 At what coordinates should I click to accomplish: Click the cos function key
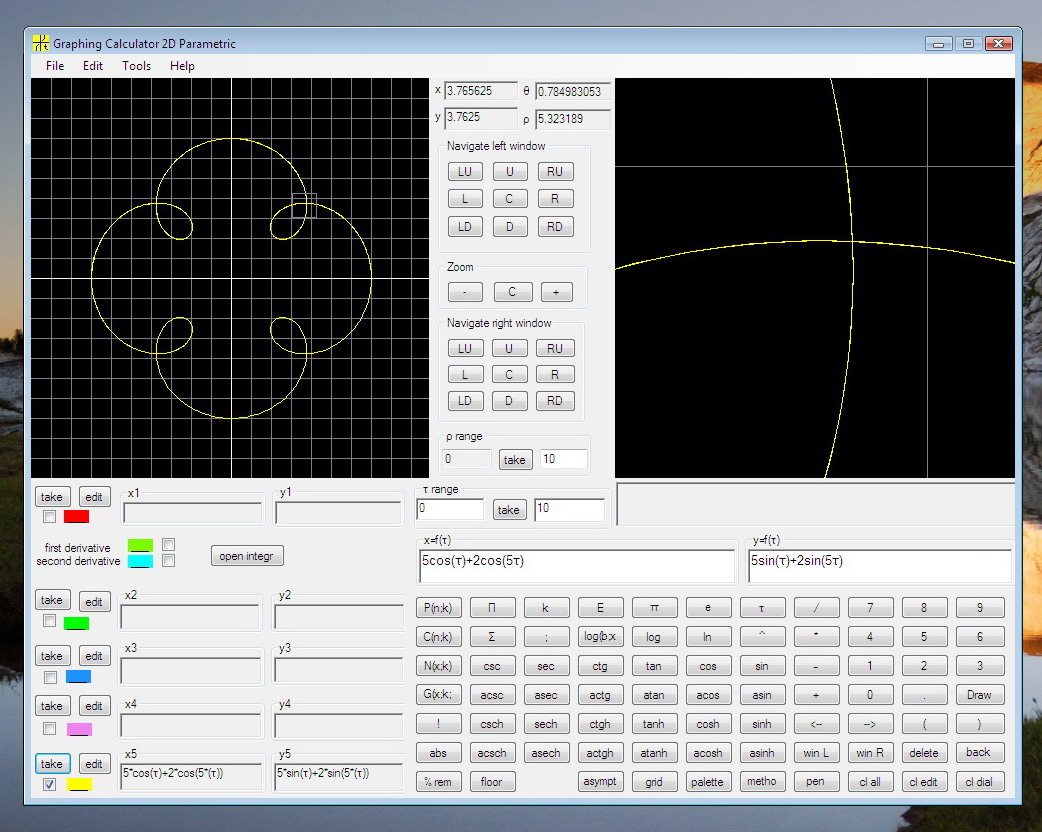(x=708, y=666)
